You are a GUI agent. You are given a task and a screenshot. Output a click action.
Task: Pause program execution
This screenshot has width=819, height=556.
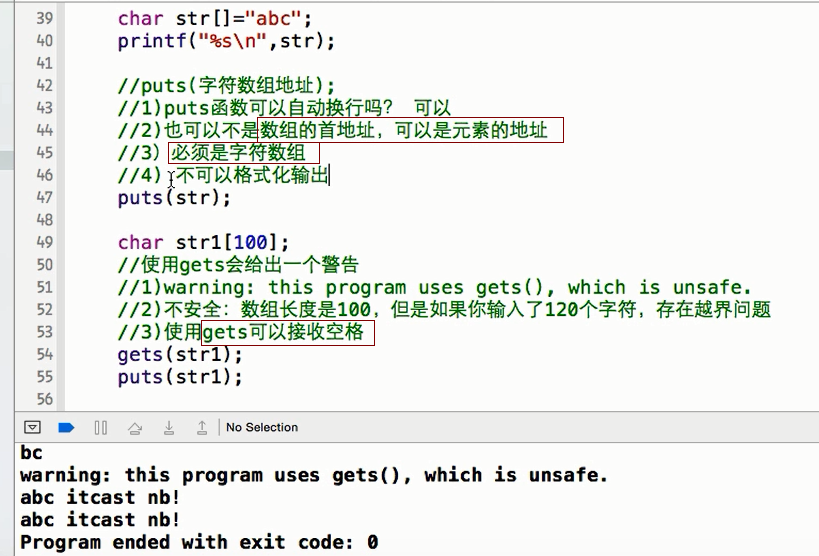[x=101, y=428]
